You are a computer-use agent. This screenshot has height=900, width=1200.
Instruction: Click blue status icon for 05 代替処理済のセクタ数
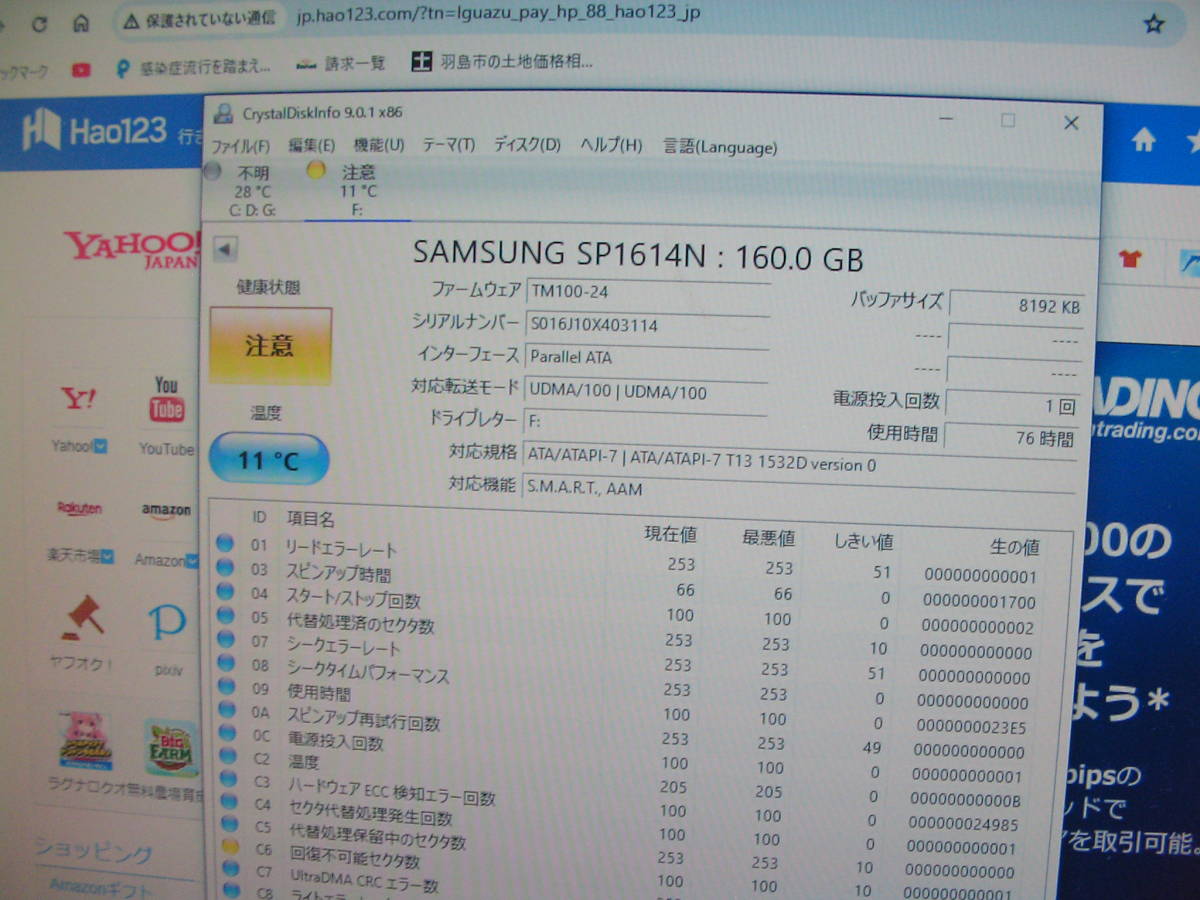click(x=227, y=616)
